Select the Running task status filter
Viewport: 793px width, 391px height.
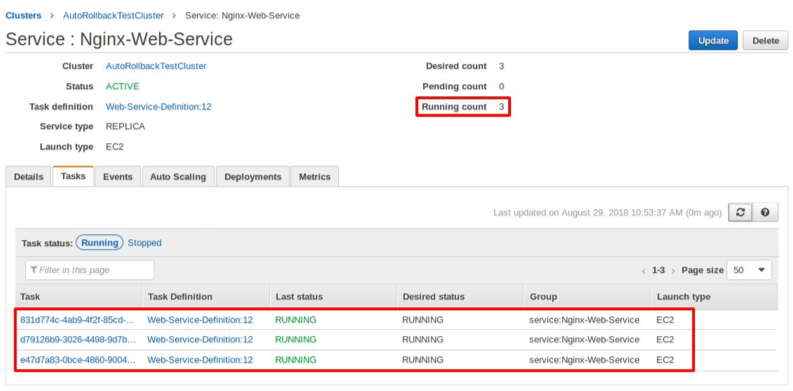tap(100, 243)
